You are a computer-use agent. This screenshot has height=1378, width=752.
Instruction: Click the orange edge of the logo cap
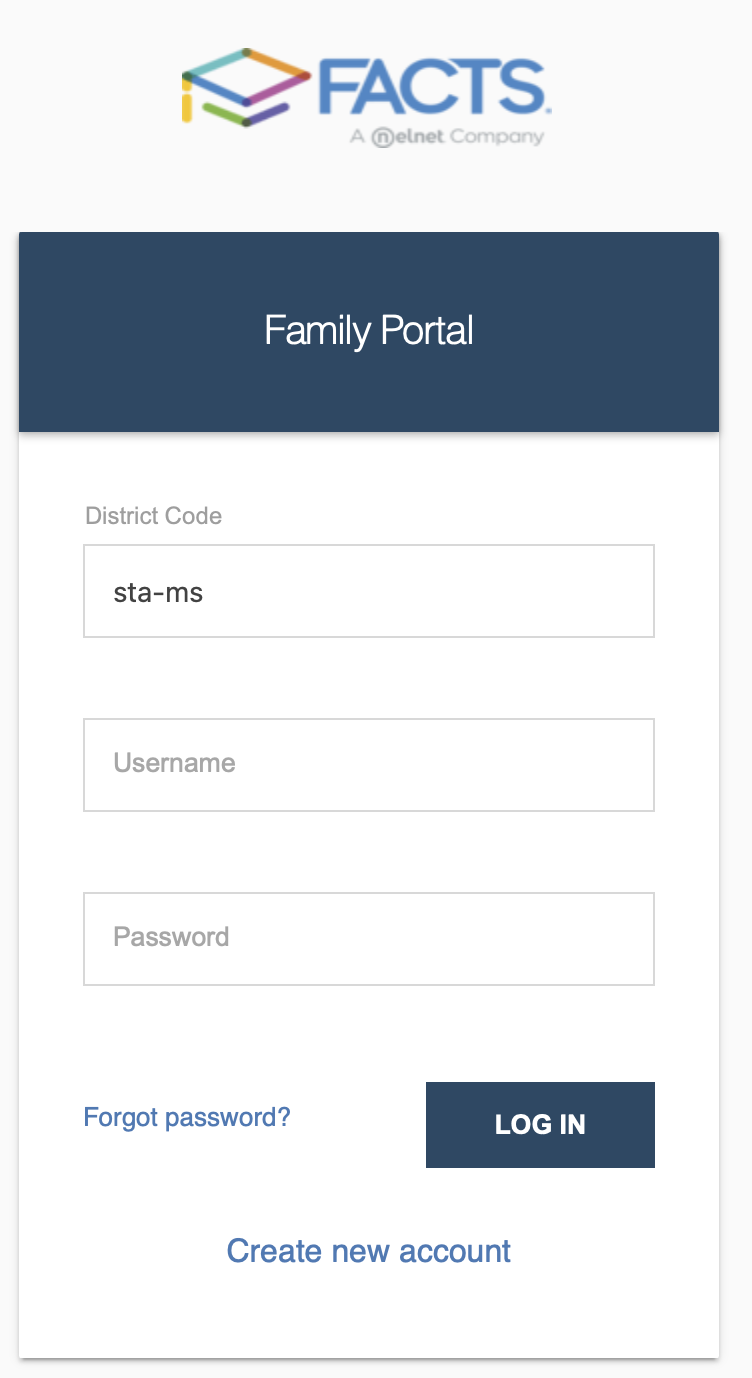278,63
